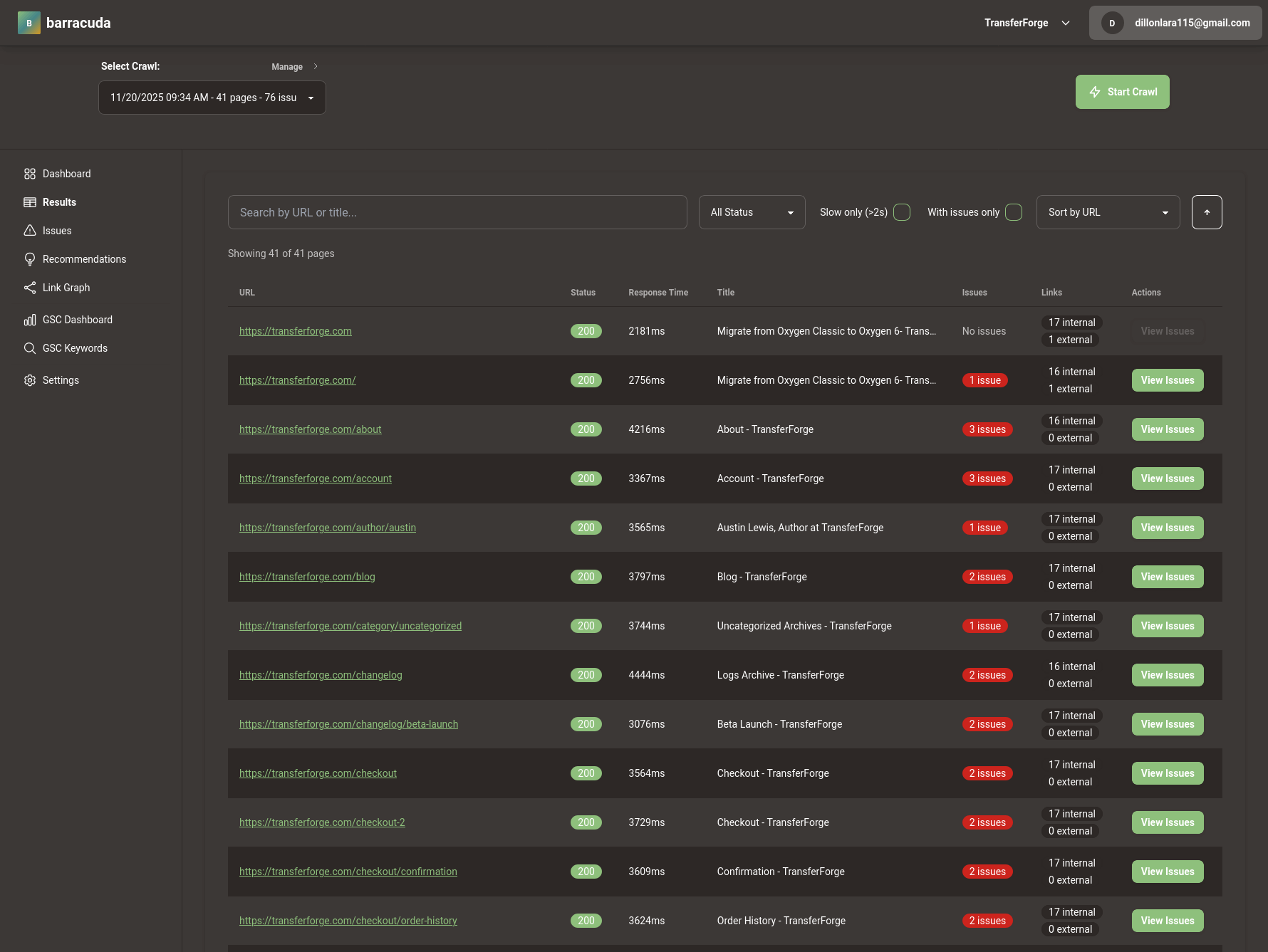Viewport: 1268px width, 952px height.
Task: Open Settings via the gear icon
Action: click(x=30, y=380)
